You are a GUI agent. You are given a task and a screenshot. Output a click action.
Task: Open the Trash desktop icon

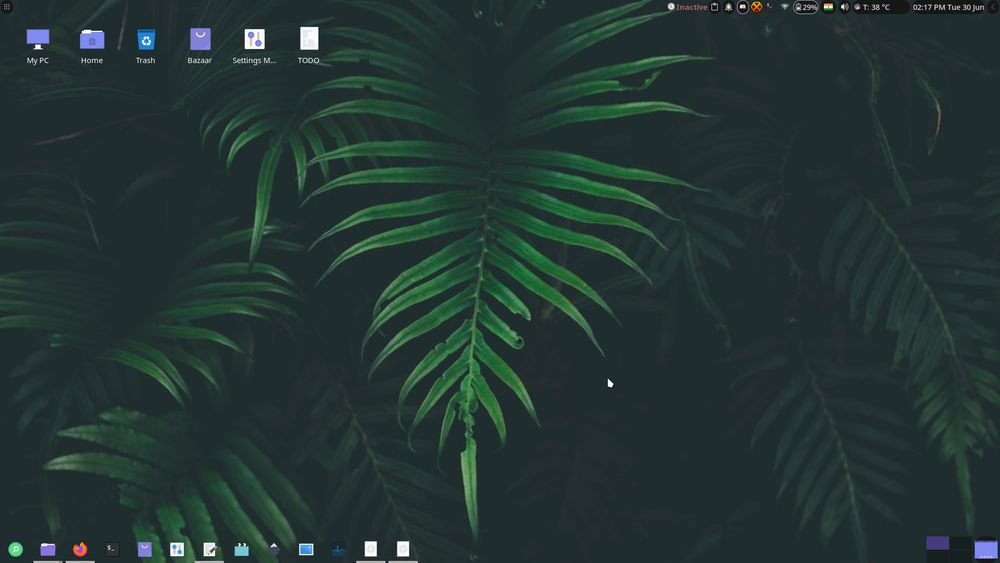tap(146, 40)
